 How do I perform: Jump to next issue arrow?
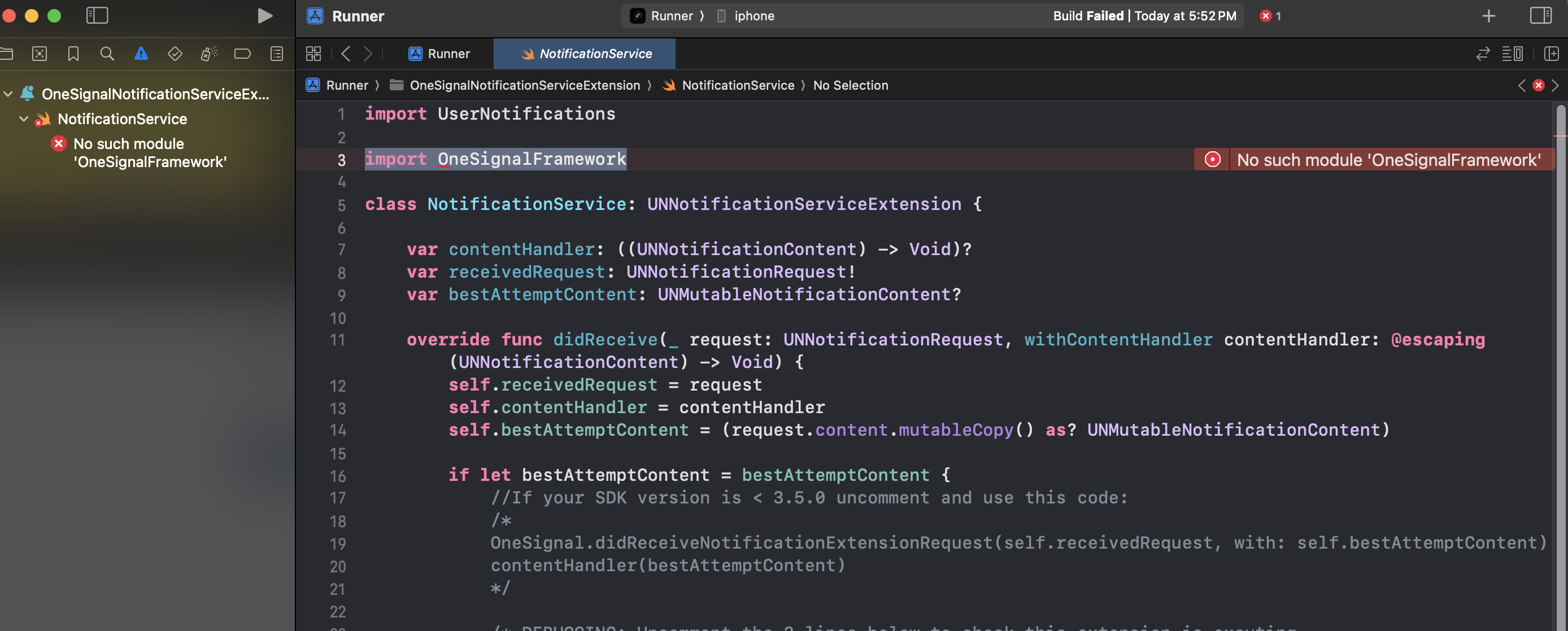(x=1554, y=85)
